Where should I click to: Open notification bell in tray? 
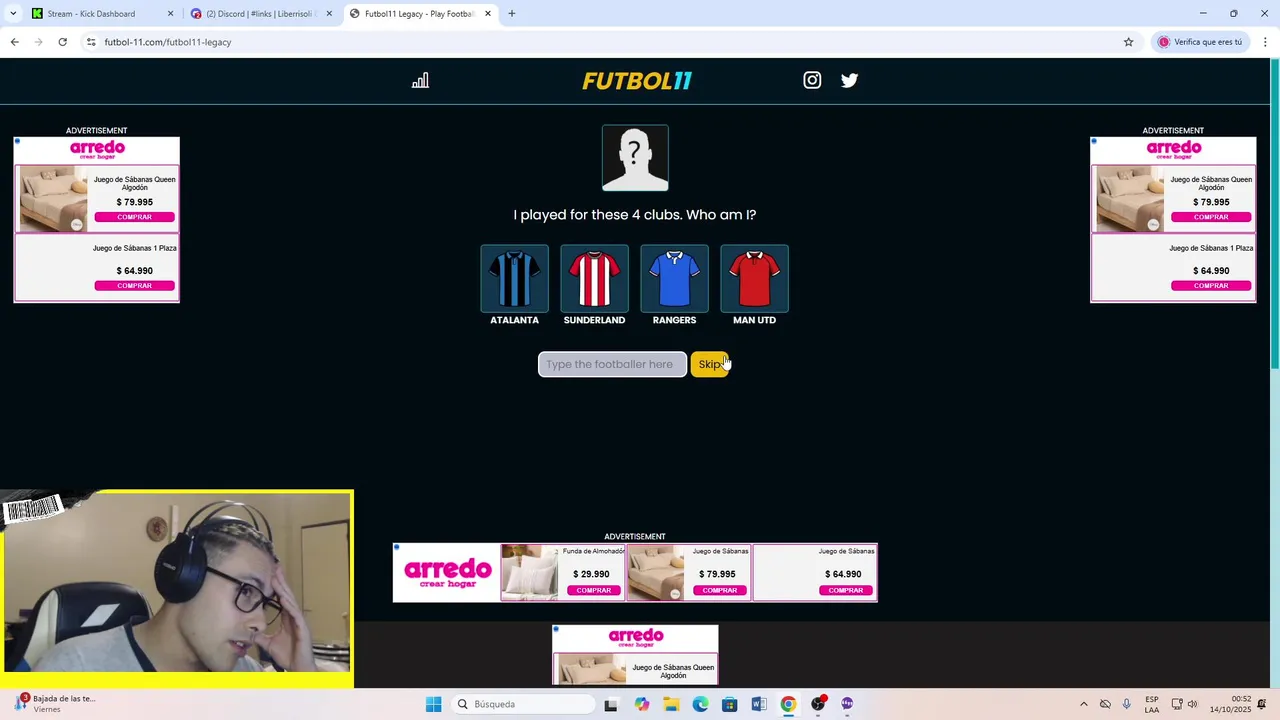click(1262, 704)
